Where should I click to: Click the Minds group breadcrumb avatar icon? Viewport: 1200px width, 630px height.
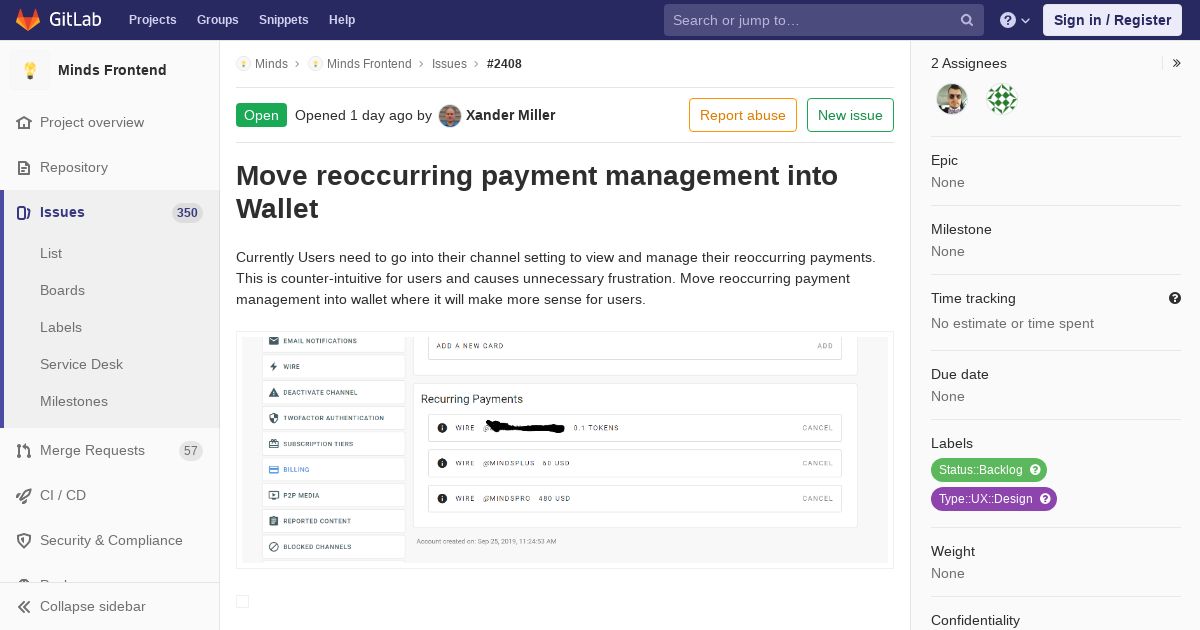(x=243, y=63)
